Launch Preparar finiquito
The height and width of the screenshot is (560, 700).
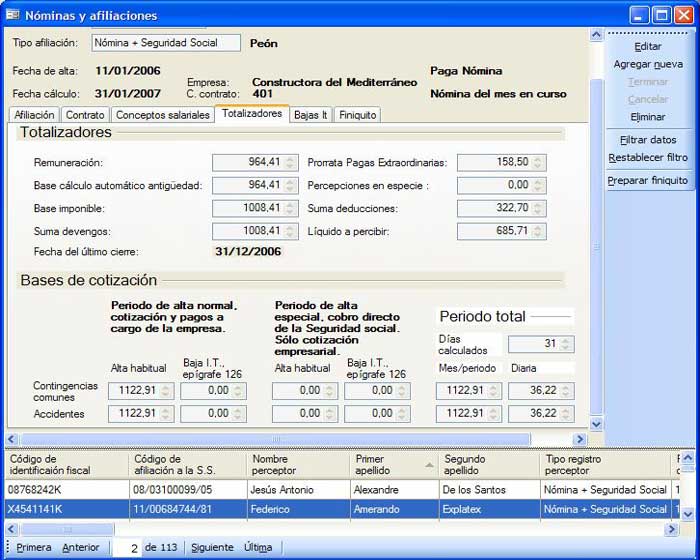pos(648,180)
